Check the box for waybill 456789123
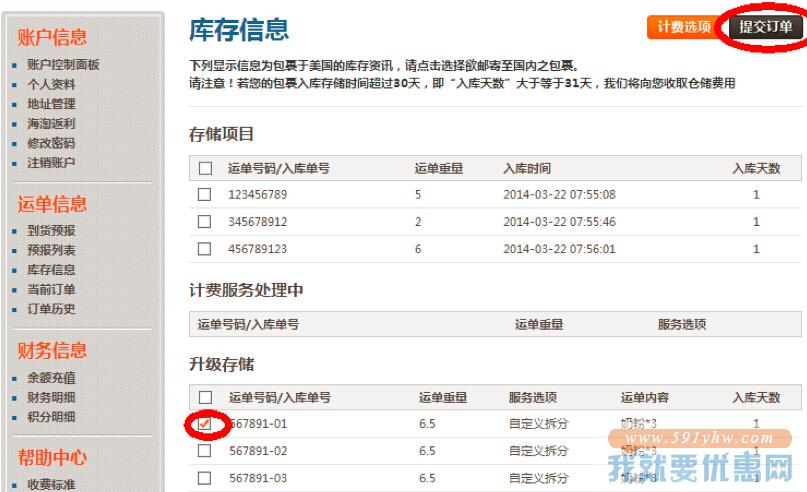Viewport: 807px width, 492px height. [204, 249]
